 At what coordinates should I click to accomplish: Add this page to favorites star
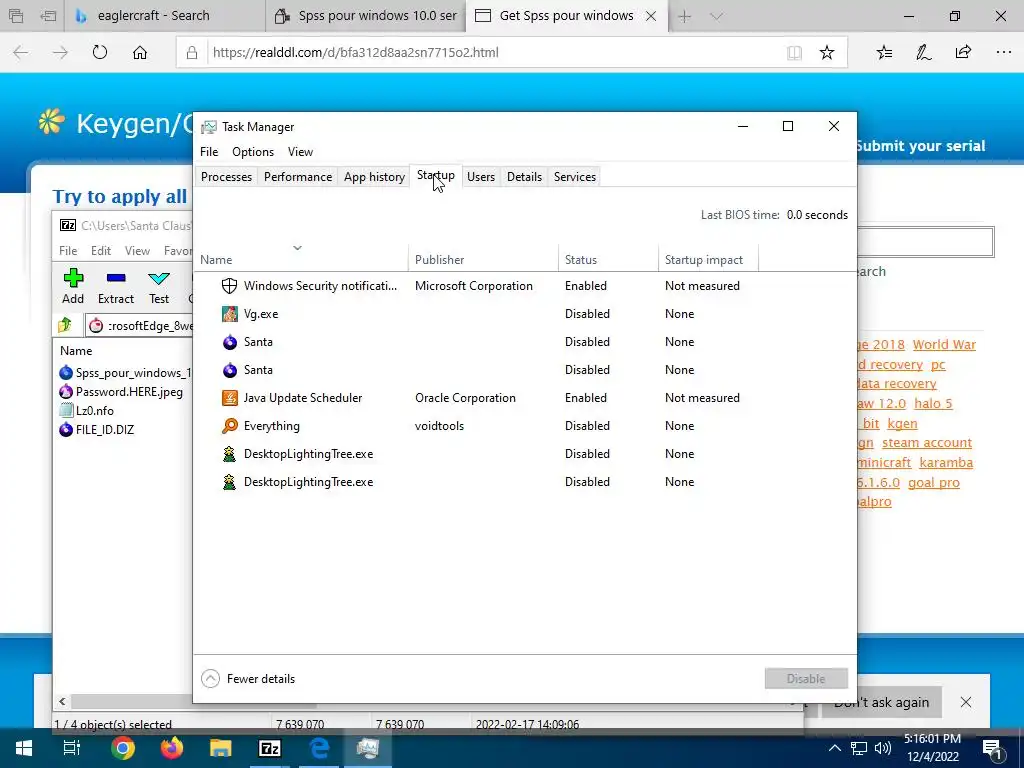tap(827, 52)
